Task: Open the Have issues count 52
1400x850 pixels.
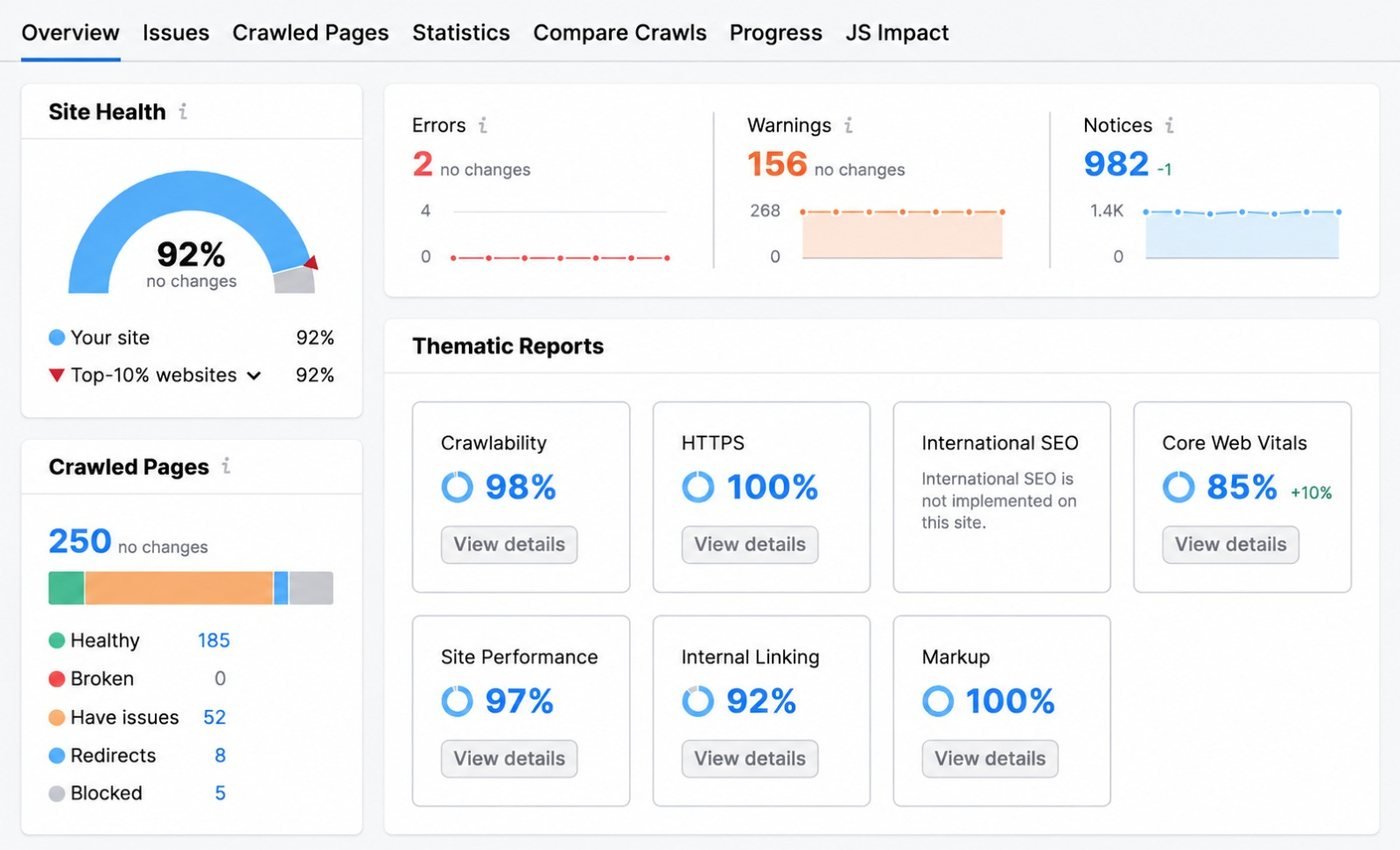Action: pyautogui.click(x=215, y=717)
